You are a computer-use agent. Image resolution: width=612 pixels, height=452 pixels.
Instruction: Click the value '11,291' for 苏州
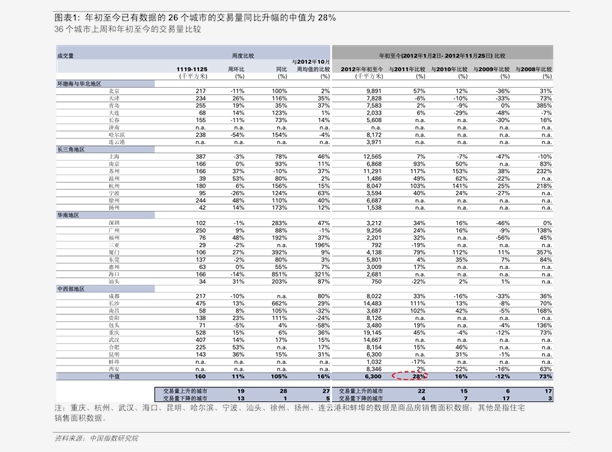[372, 171]
